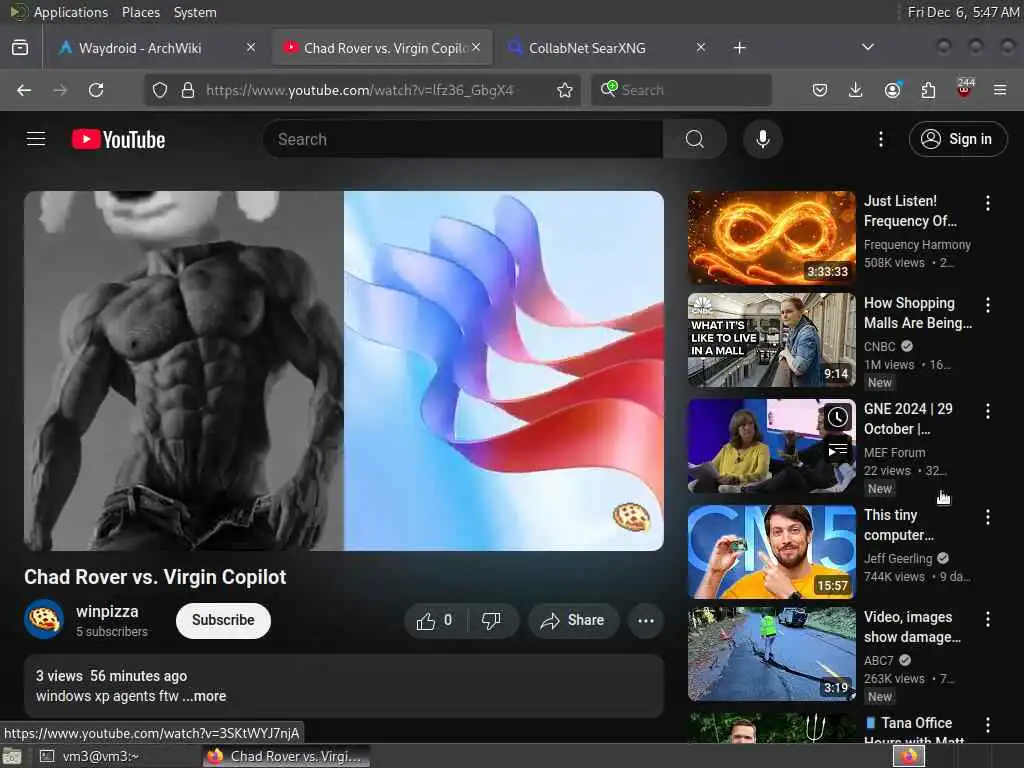Click the clock Fri Dec 6, 5:47 AM
The width and height of the screenshot is (1024, 768).
click(x=963, y=12)
